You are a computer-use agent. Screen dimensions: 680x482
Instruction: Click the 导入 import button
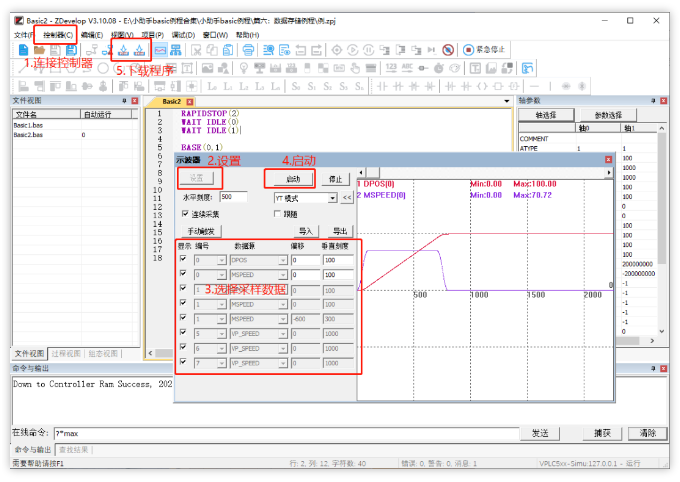[306, 231]
